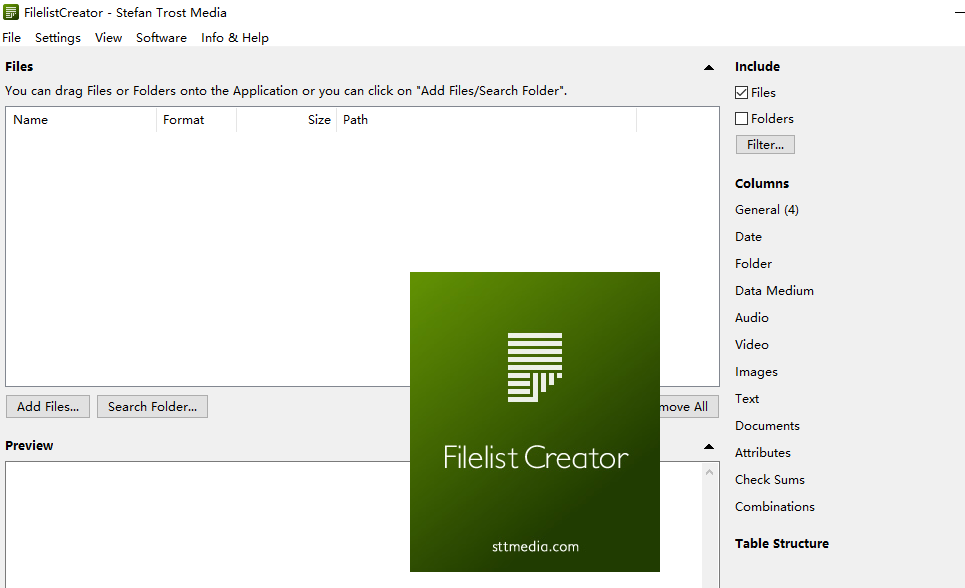Expand the Combinations columns group
This screenshot has width=965, height=588.
pyautogui.click(x=775, y=507)
